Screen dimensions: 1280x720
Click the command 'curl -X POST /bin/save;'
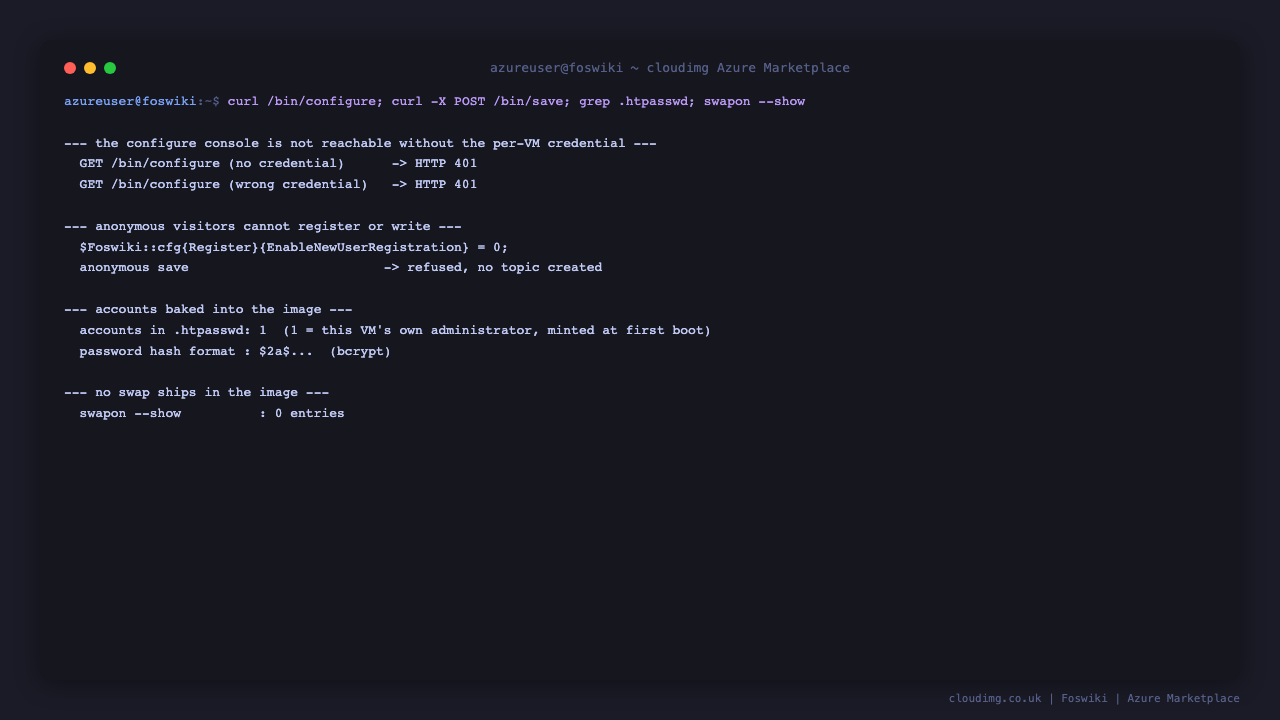tap(481, 101)
